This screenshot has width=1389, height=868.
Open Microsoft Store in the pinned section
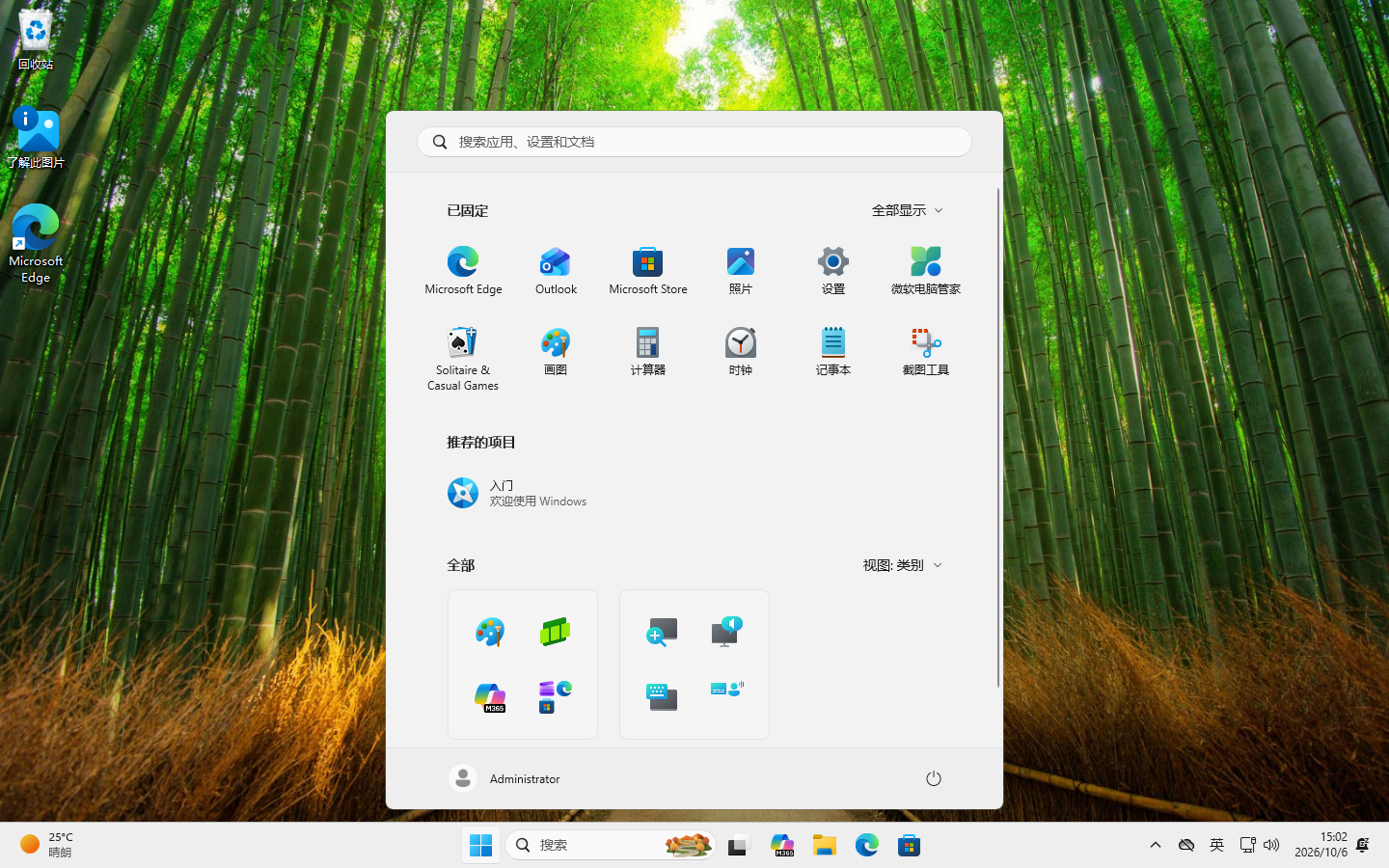(x=648, y=270)
